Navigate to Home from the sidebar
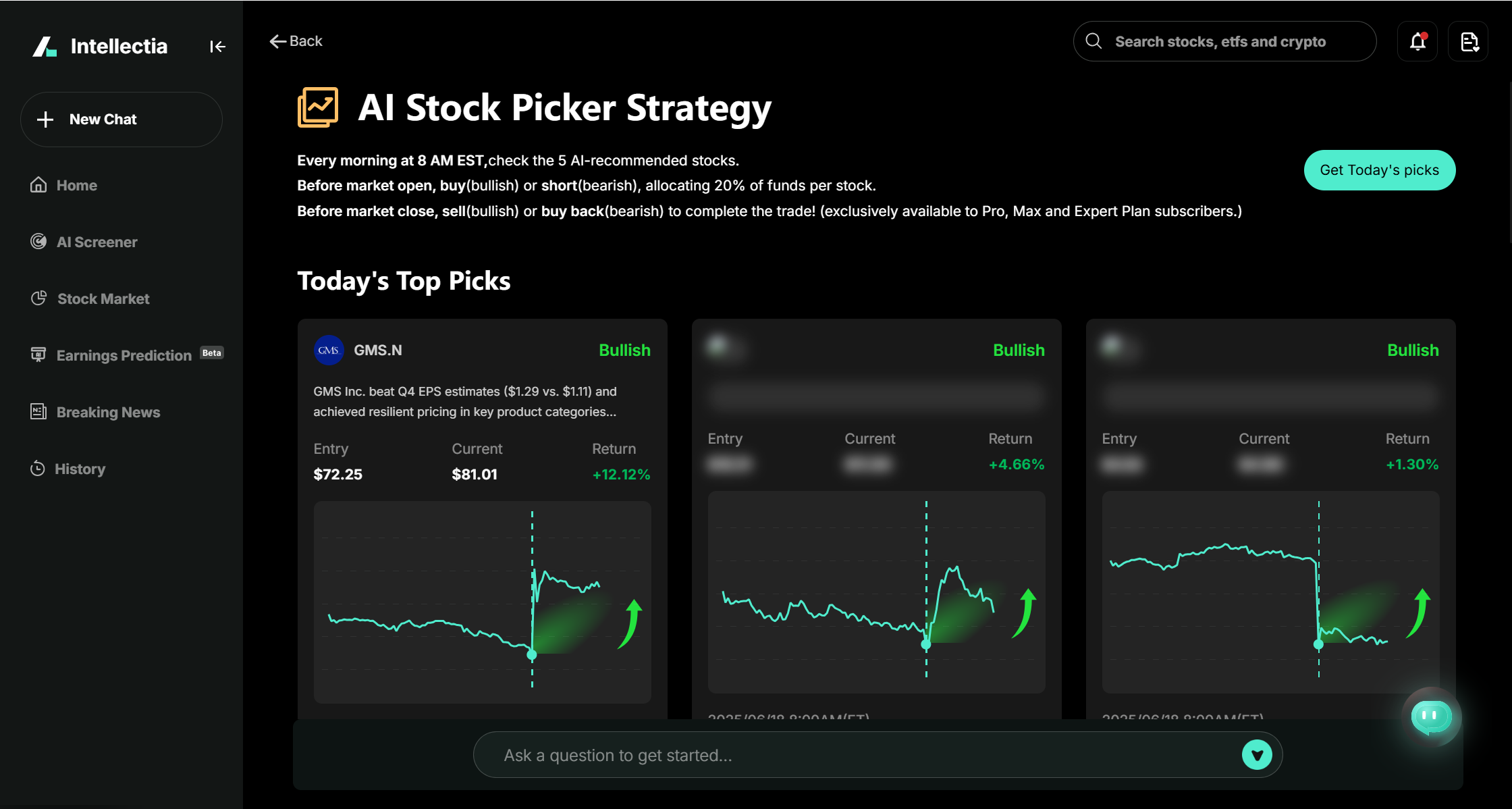 click(x=76, y=185)
